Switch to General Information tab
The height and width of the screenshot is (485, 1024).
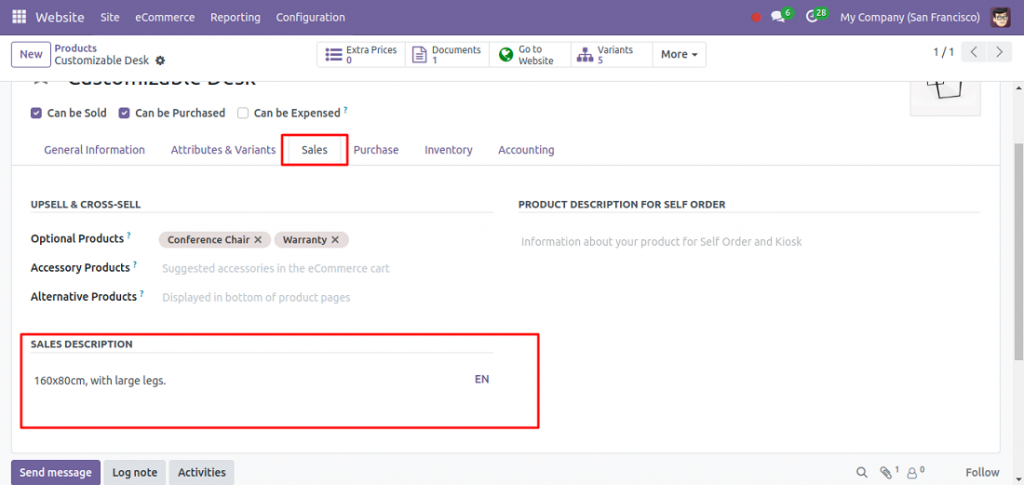click(x=95, y=150)
